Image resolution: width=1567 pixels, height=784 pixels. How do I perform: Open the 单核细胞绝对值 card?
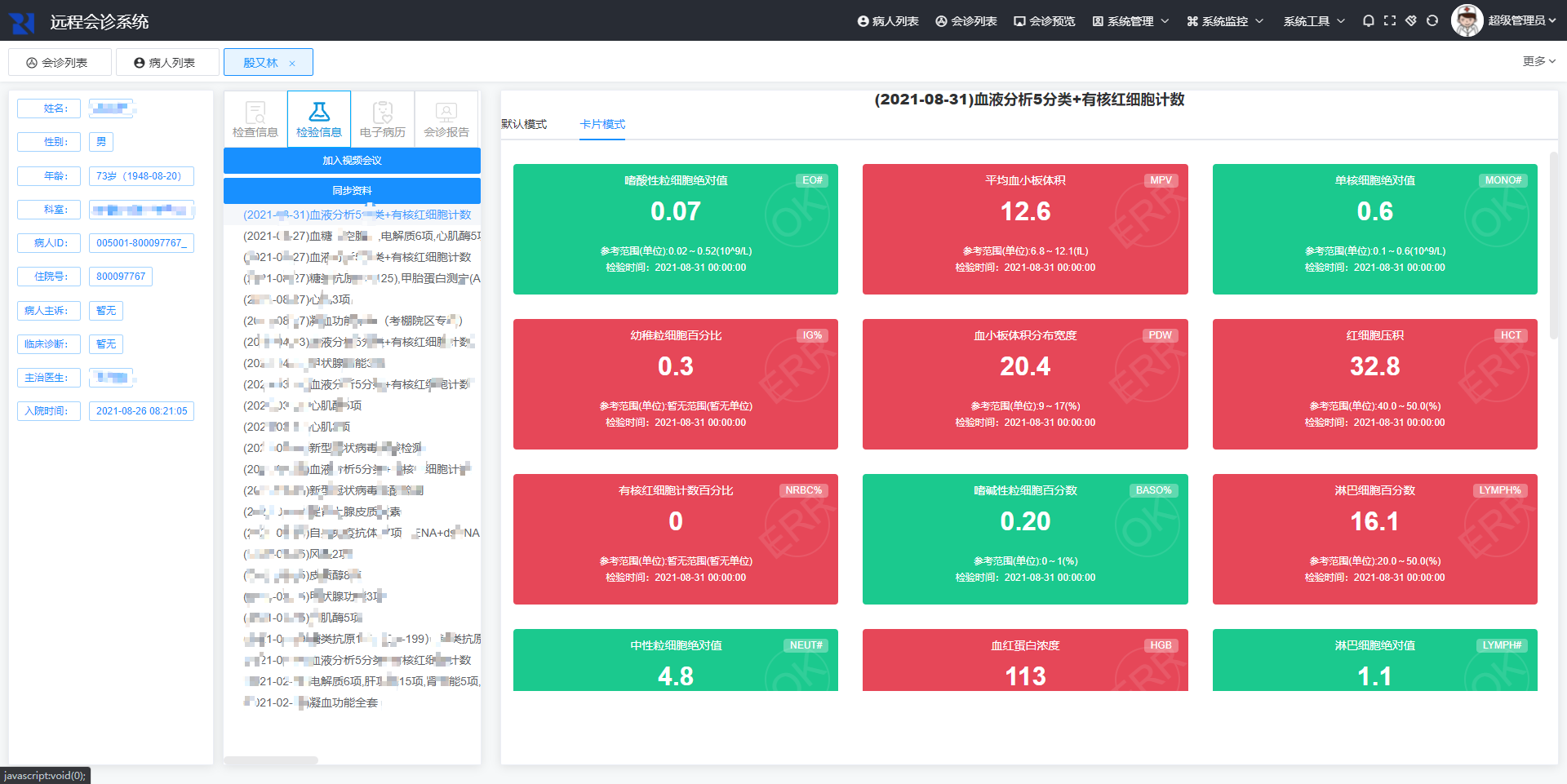[x=1375, y=229]
